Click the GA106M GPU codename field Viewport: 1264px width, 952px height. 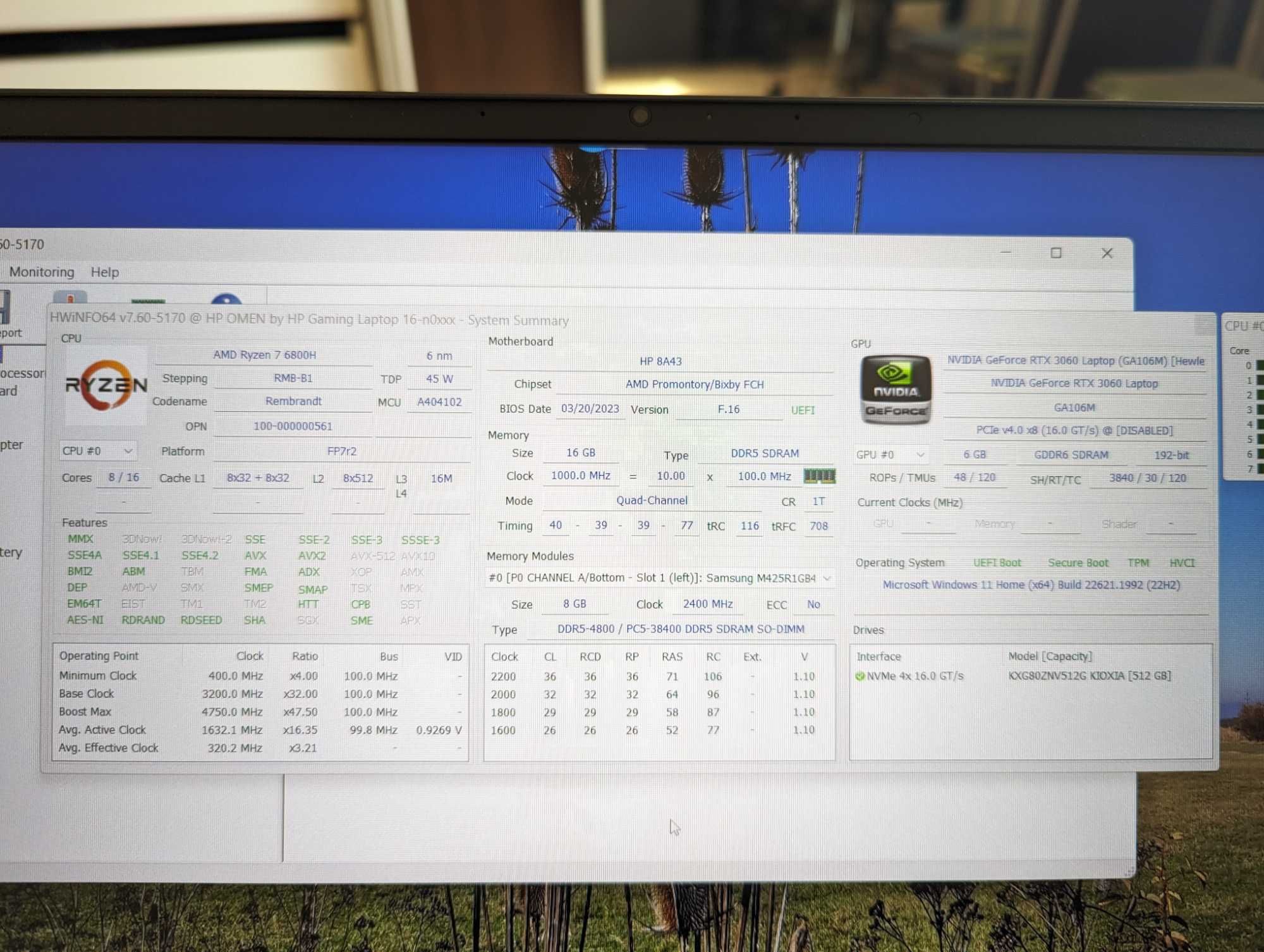tap(1074, 408)
